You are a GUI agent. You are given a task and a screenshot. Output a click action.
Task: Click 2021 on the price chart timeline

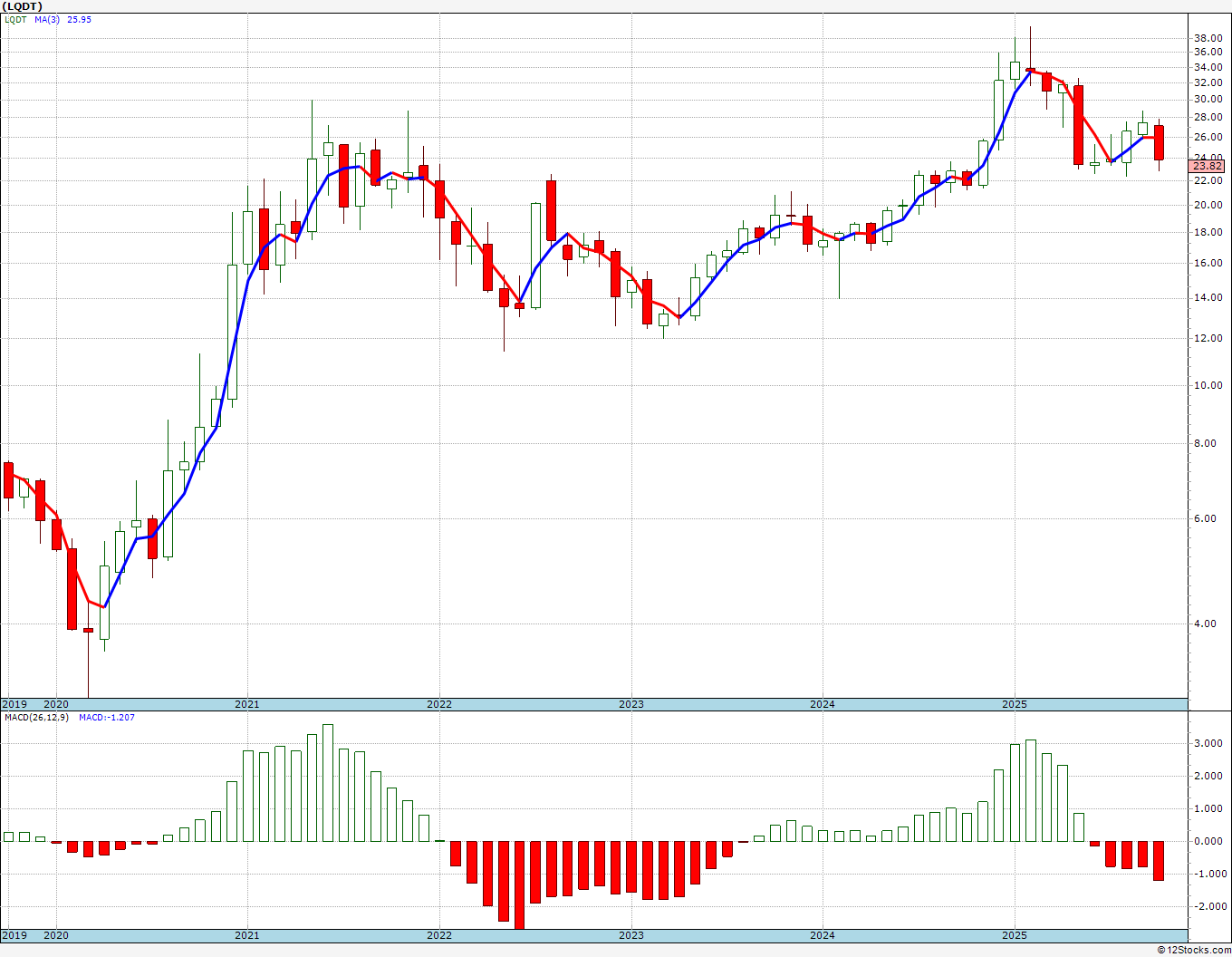246,704
